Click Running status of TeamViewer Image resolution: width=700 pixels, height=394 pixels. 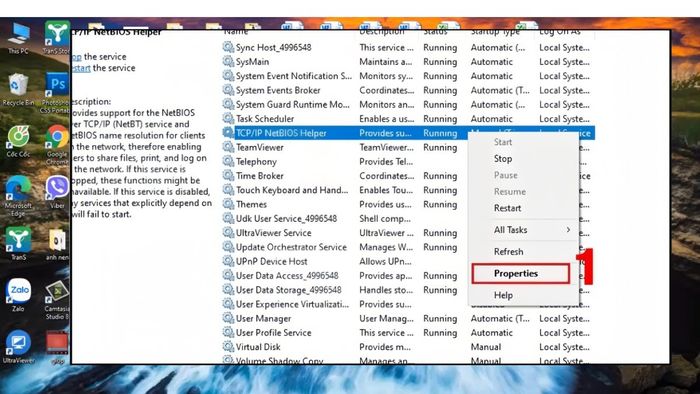coord(440,148)
